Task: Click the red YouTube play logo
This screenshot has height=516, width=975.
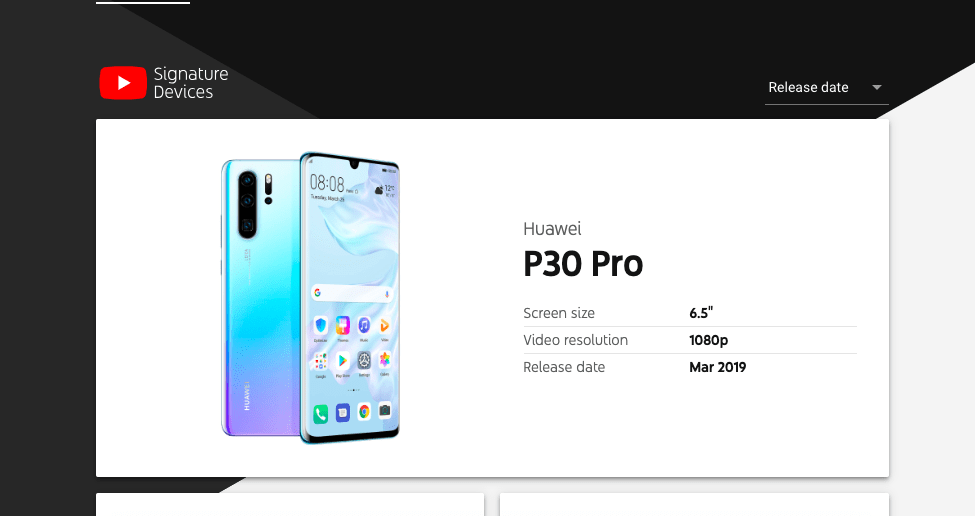Action: 123,83
